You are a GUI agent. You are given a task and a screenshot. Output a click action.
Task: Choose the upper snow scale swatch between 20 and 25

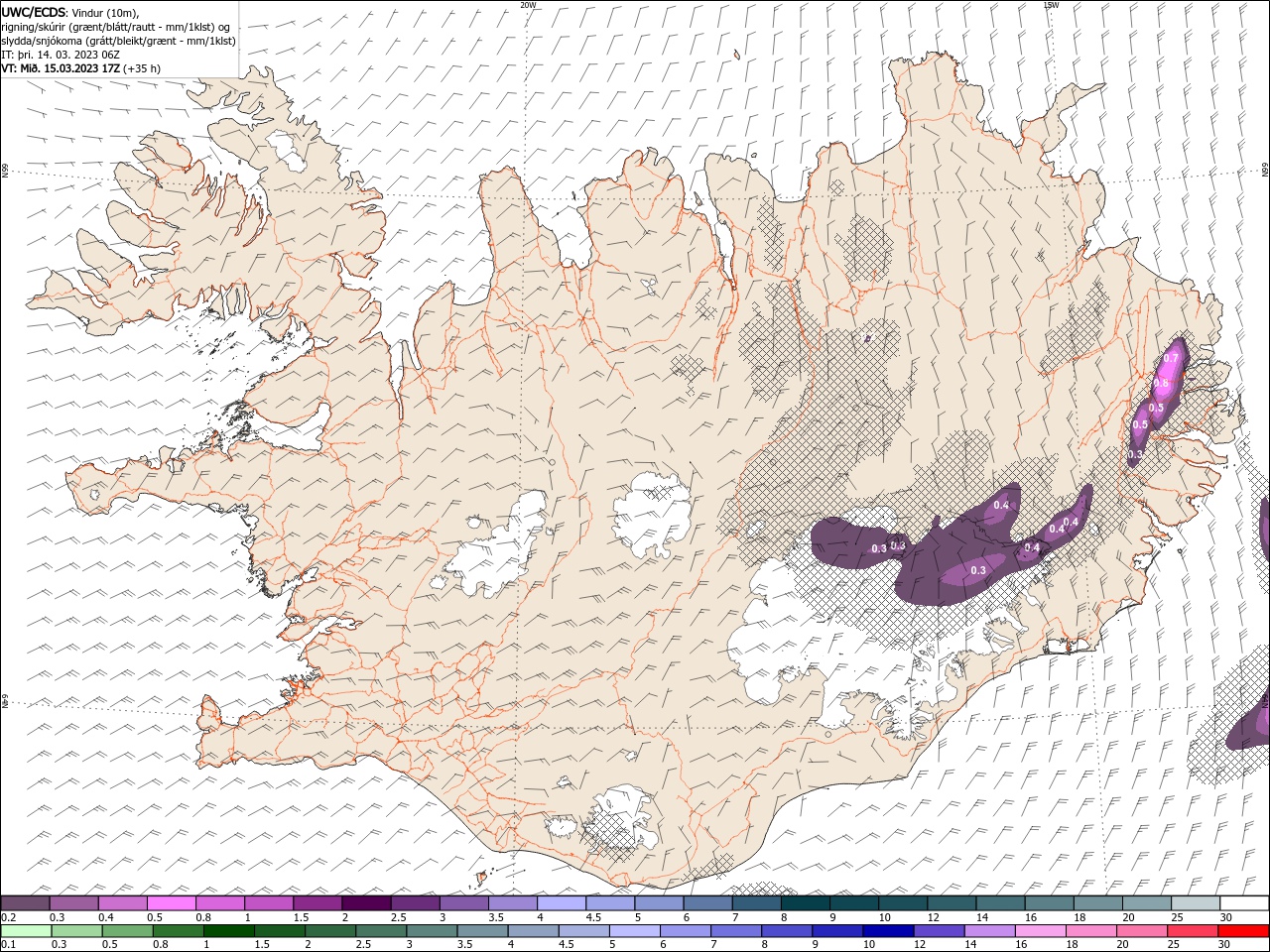click(x=1145, y=903)
